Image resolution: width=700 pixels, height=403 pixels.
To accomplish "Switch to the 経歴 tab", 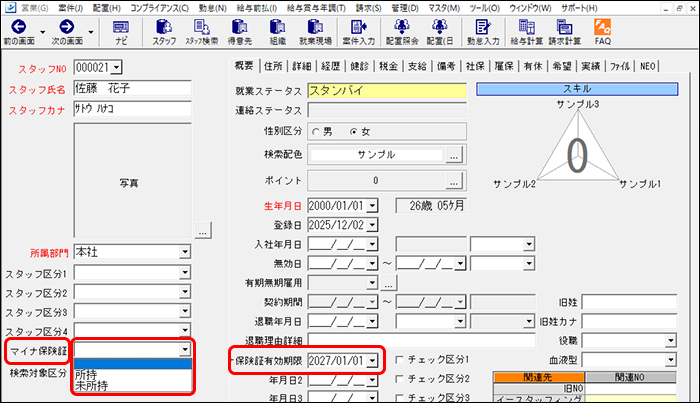I will click(x=330, y=66).
